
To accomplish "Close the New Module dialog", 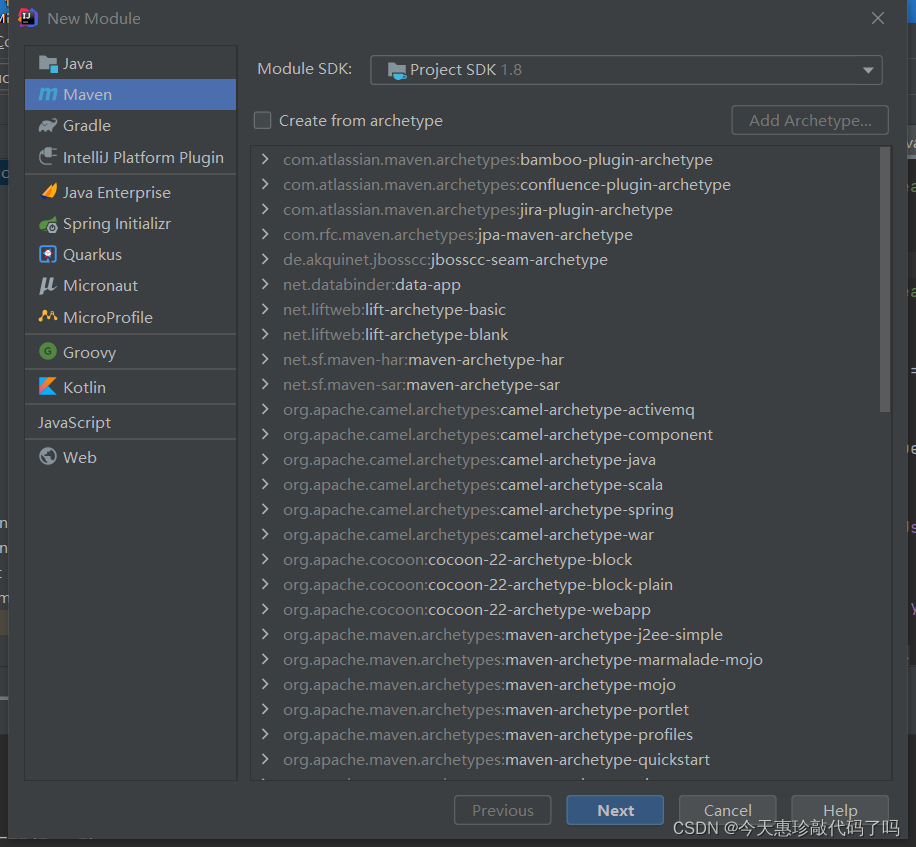I will pyautogui.click(x=877, y=18).
